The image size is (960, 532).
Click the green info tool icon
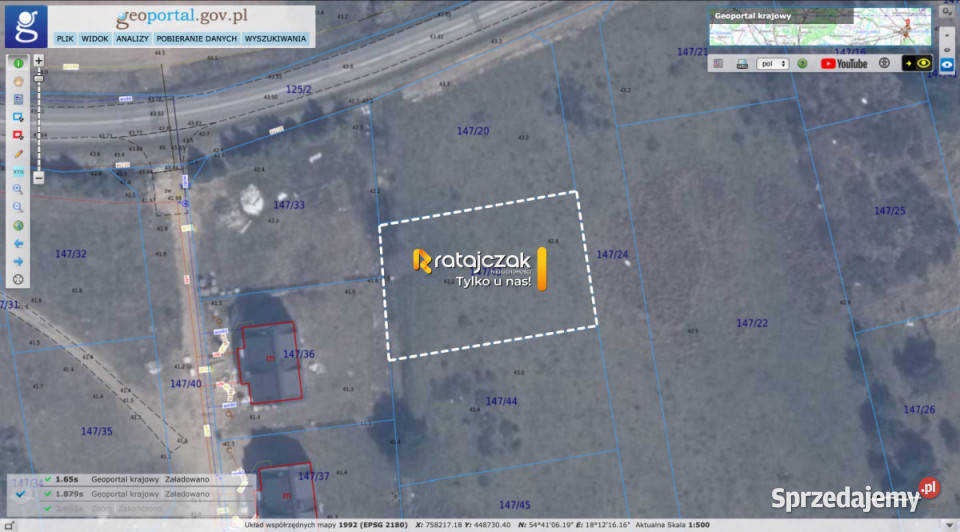(x=18, y=63)
